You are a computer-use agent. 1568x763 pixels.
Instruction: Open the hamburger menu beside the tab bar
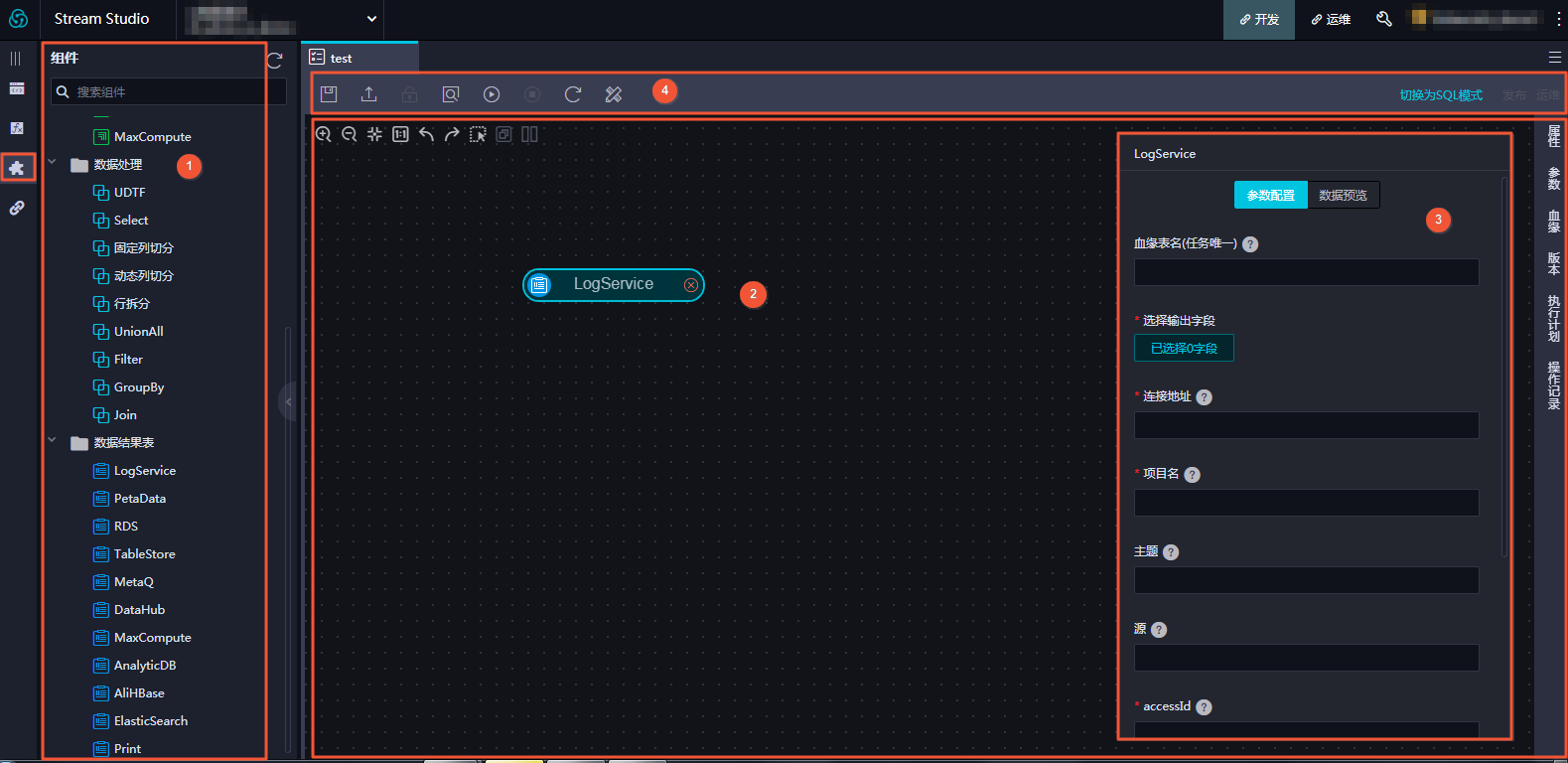[x=1555, y=58]
